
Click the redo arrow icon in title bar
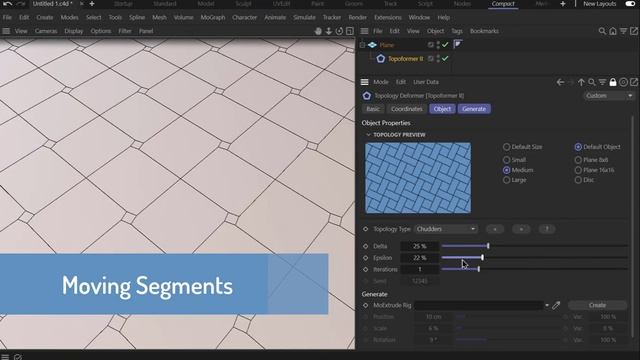pyautogui.click(x=21, y=4)
